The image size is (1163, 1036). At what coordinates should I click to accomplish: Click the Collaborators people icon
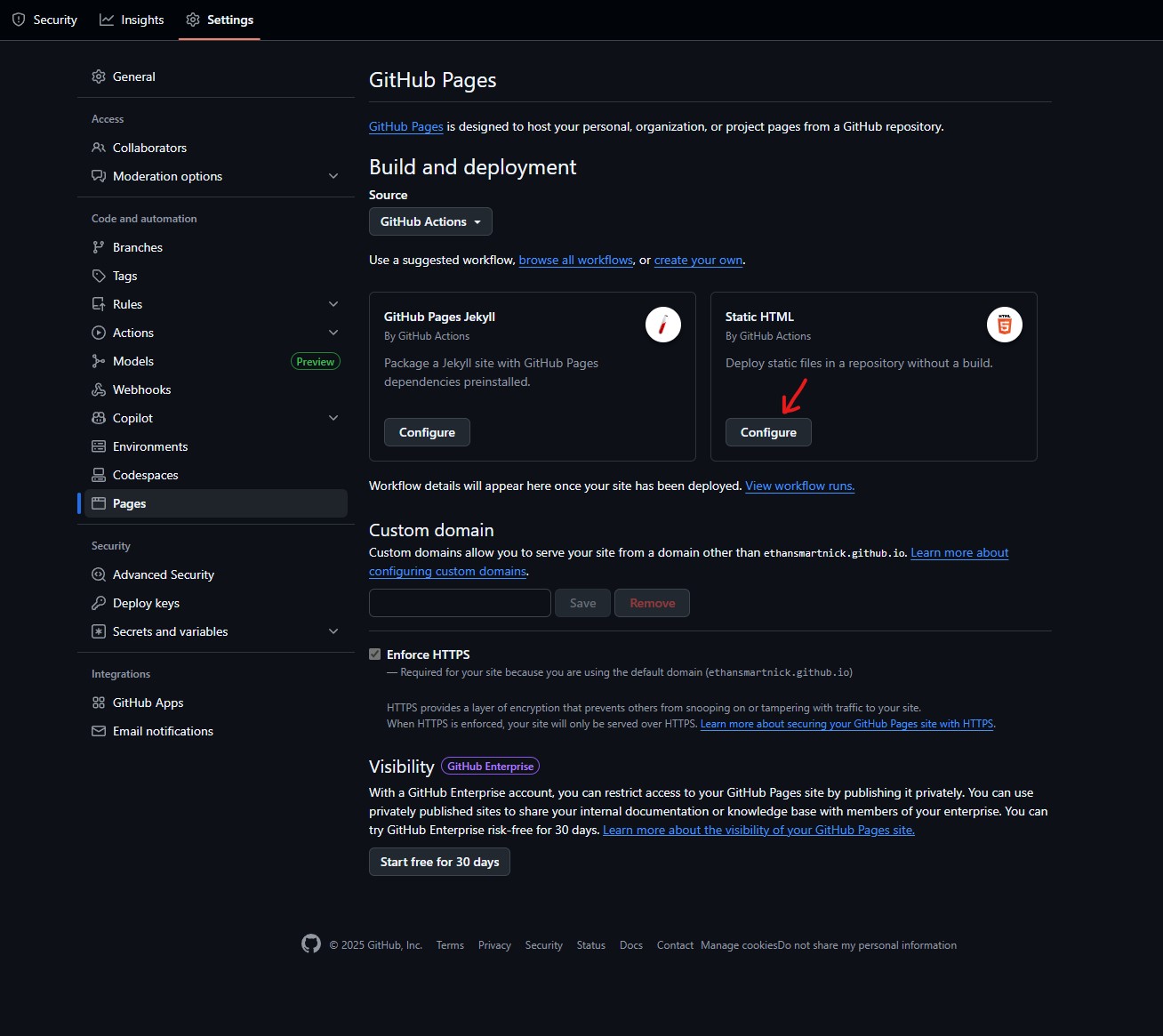click(x=99, y=148)
